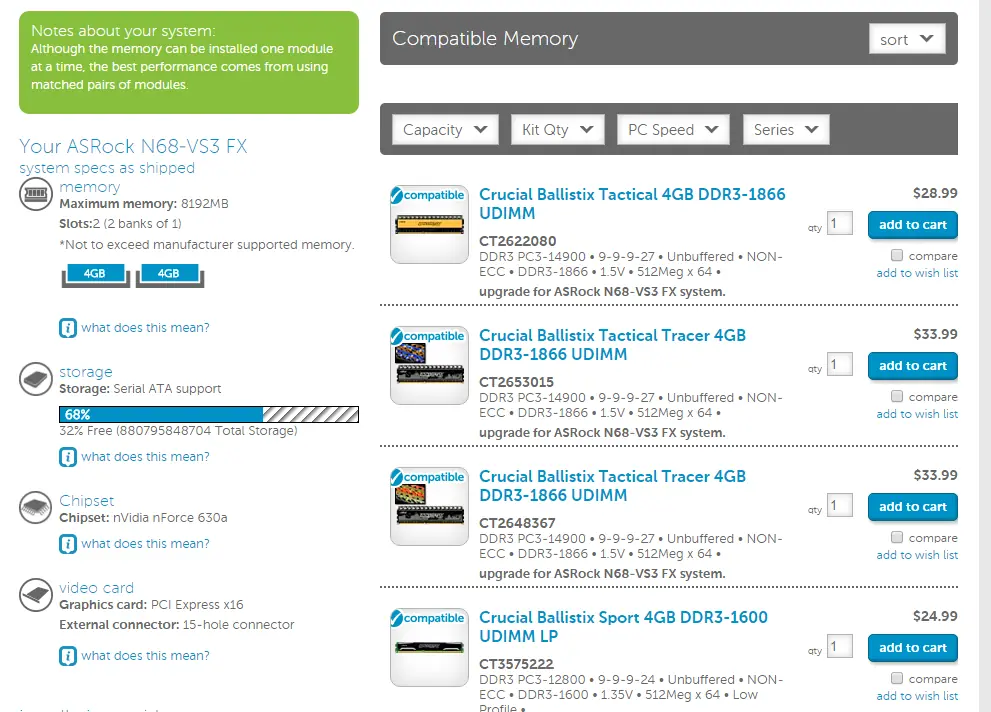This screenshot has height=712, width=991.
Task: Add CT2648367 memory to cart
Action: pyautogui.click(x=913, y=507)
